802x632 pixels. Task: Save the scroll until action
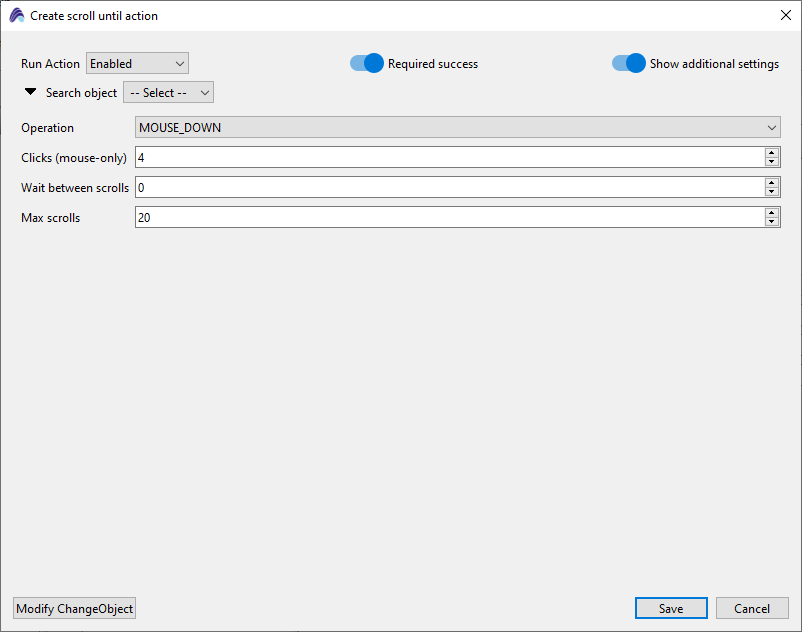[671, 609]
